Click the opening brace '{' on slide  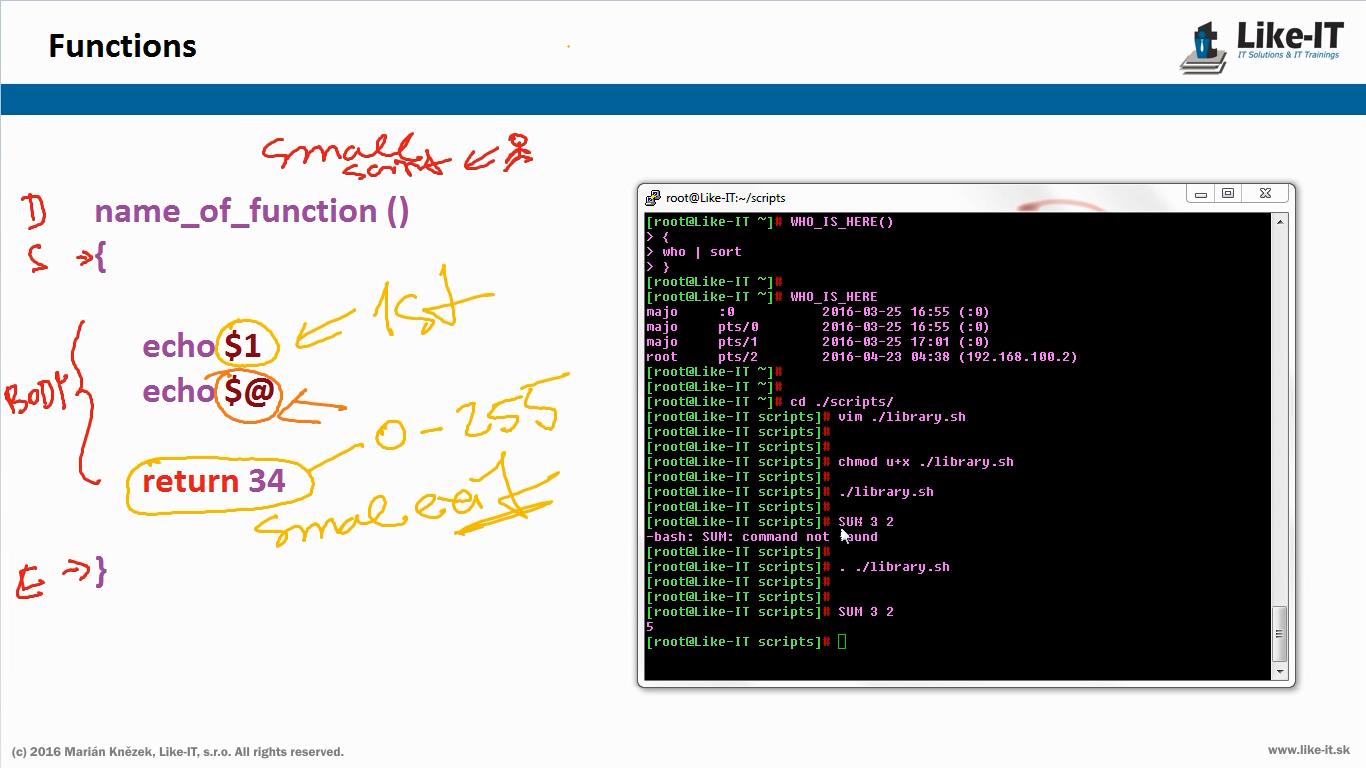pos(100,258)
